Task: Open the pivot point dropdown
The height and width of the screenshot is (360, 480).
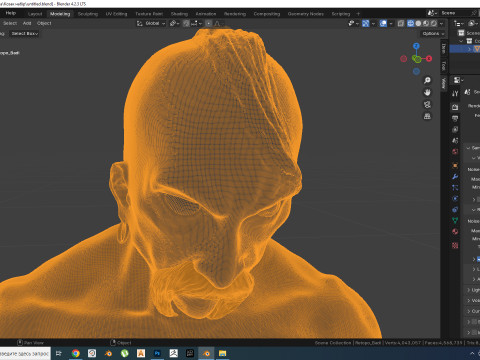Action: pos(174,23)
